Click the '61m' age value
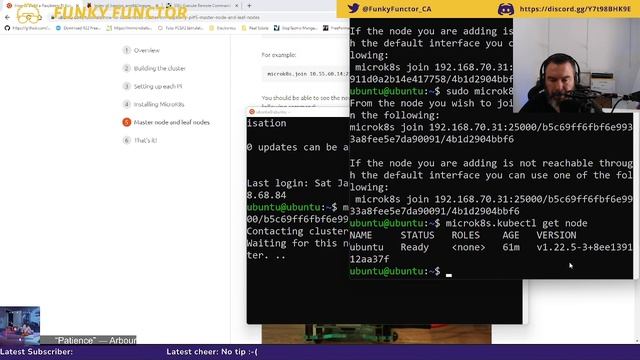This screenshot has width=640, height=360. coord(511,247)
